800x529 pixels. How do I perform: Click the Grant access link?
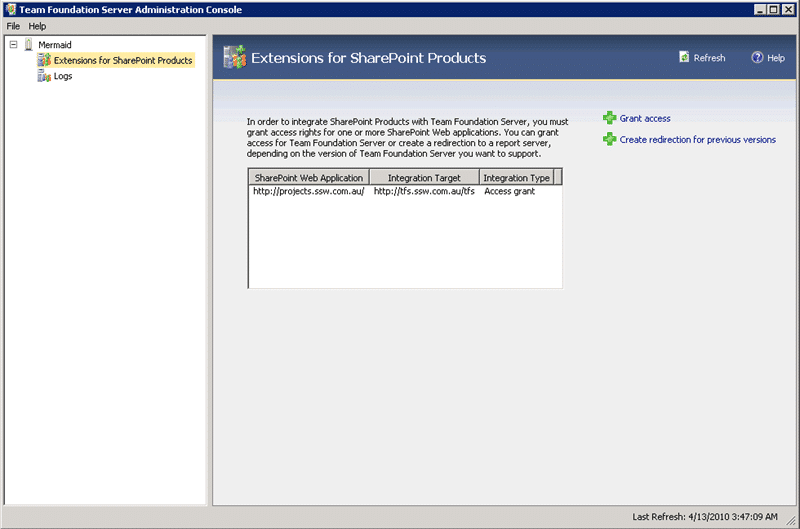pos(645,118)
